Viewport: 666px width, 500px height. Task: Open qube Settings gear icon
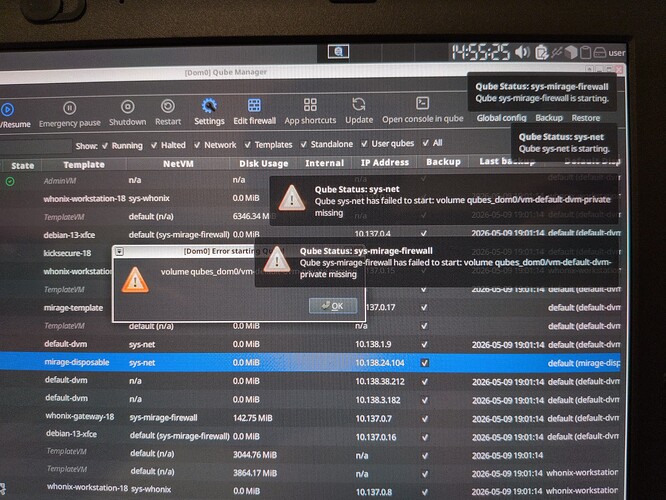[x=209, y=106]
